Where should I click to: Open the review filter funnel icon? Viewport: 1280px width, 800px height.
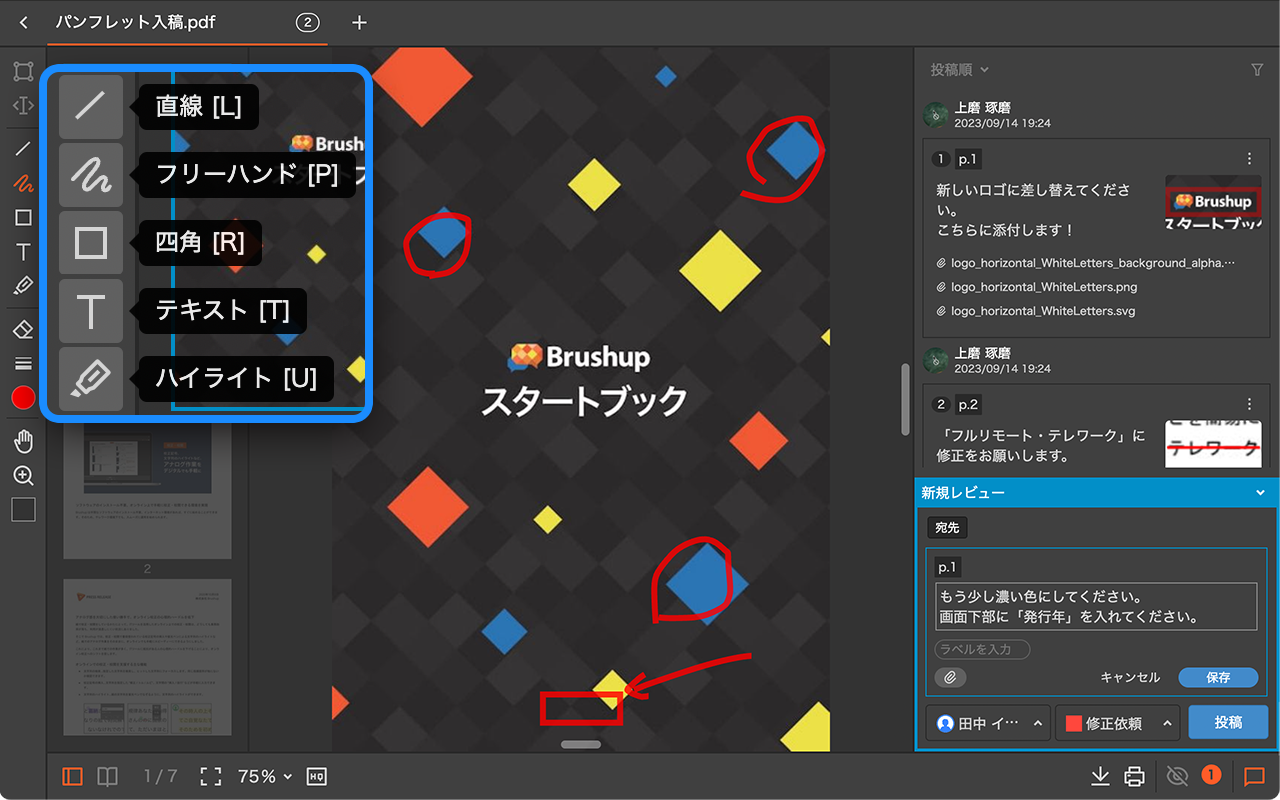click(1257, 70)
